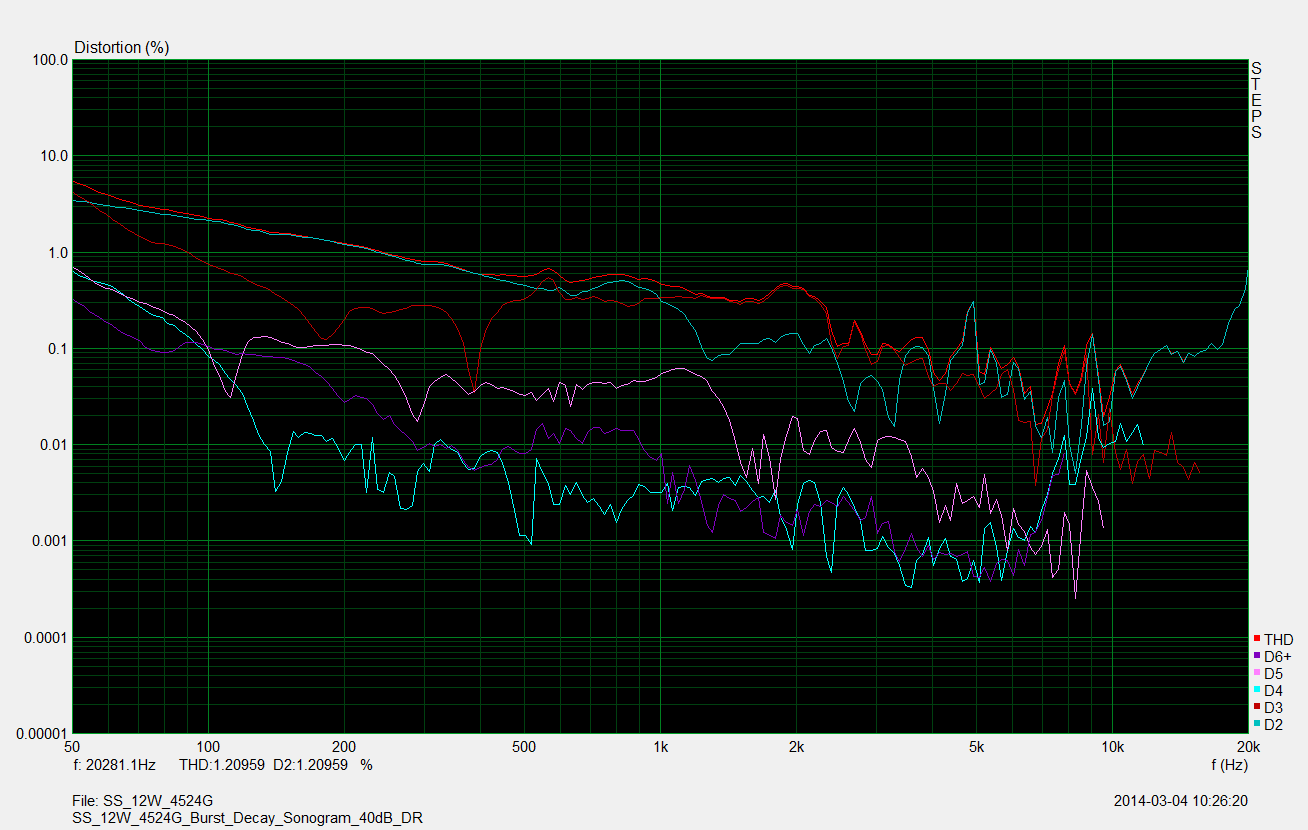Screen dimensions: 1308x830
Task: Click the Distortion (%) axis title
Action: (122, 47)
